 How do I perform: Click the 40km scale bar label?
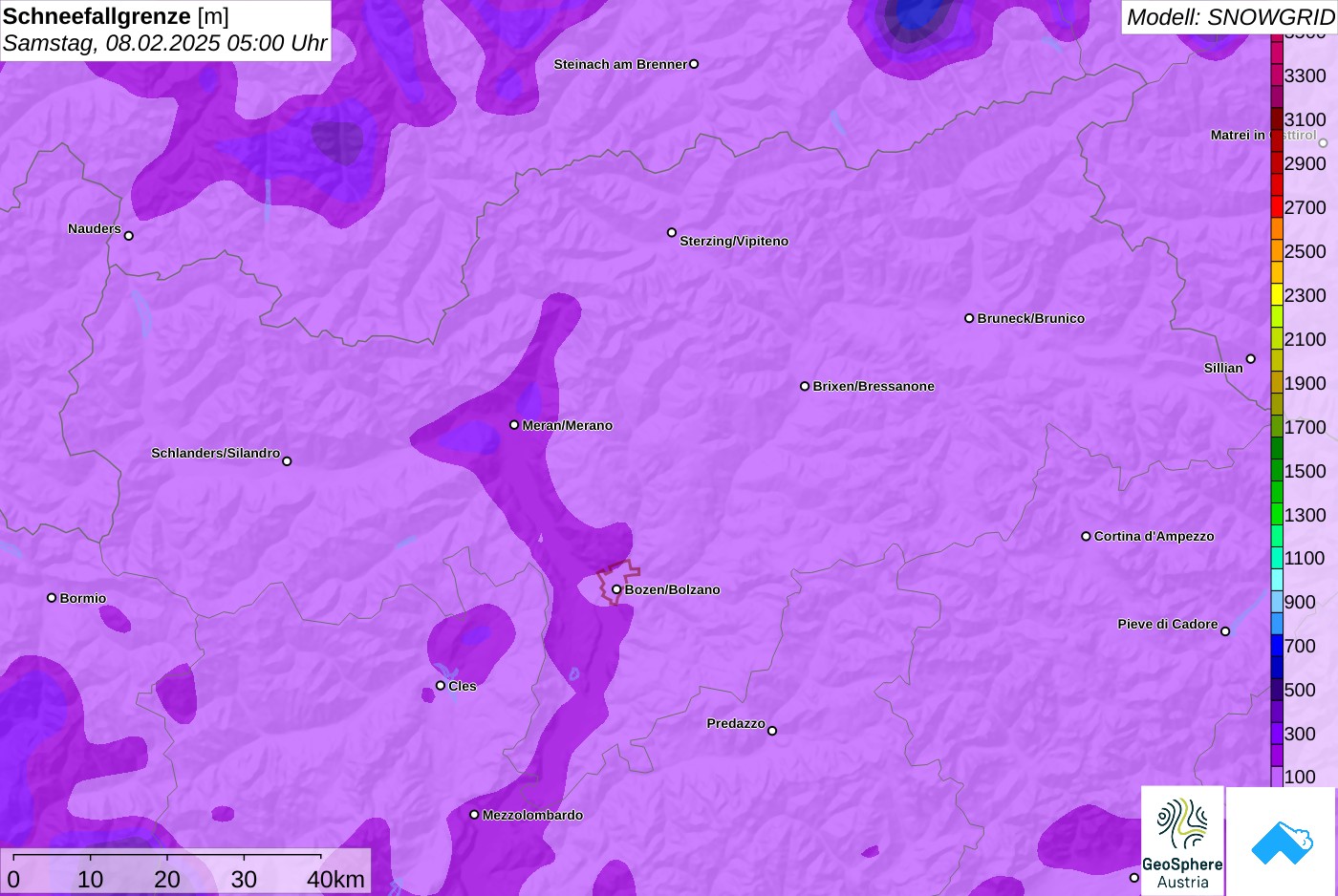(335, 879)
